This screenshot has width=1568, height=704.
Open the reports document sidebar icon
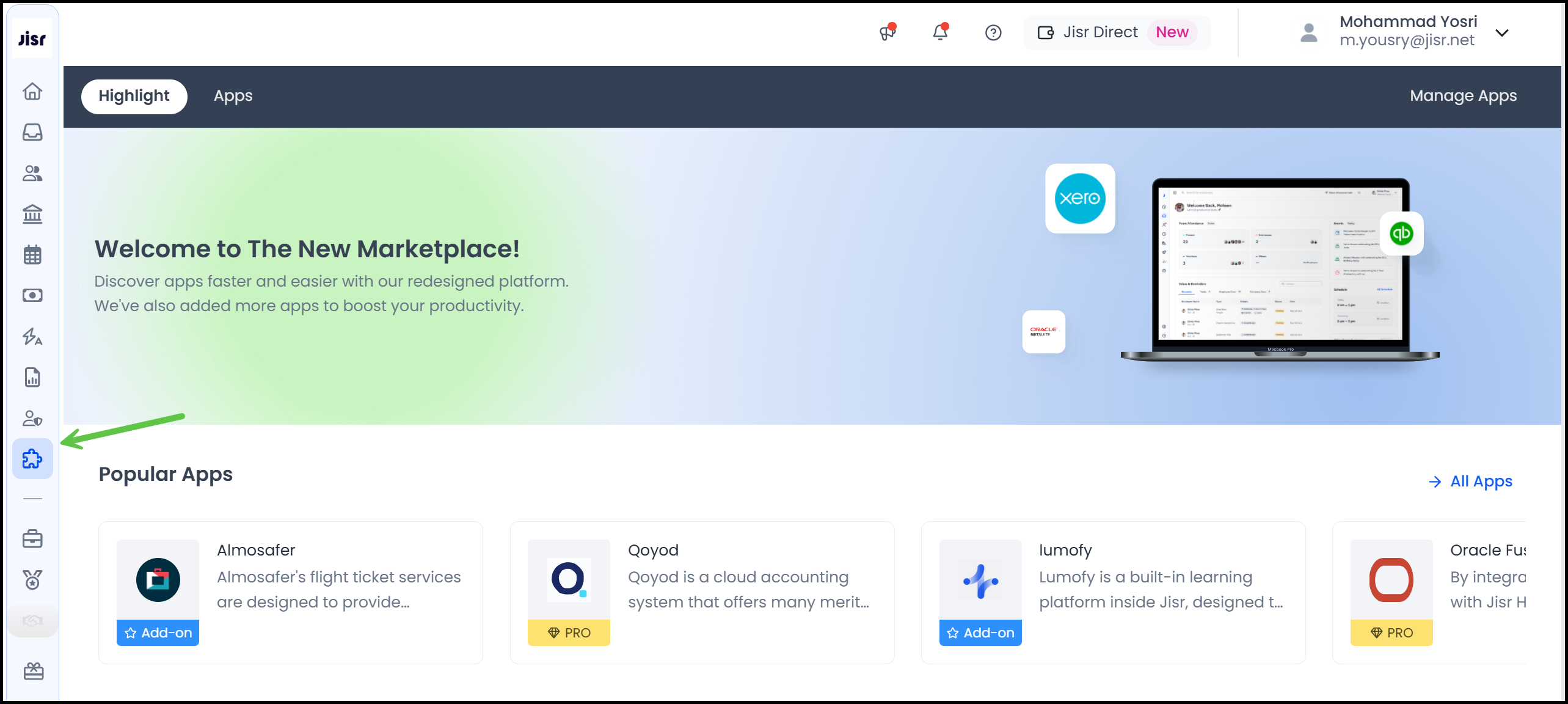coord(32,378)
